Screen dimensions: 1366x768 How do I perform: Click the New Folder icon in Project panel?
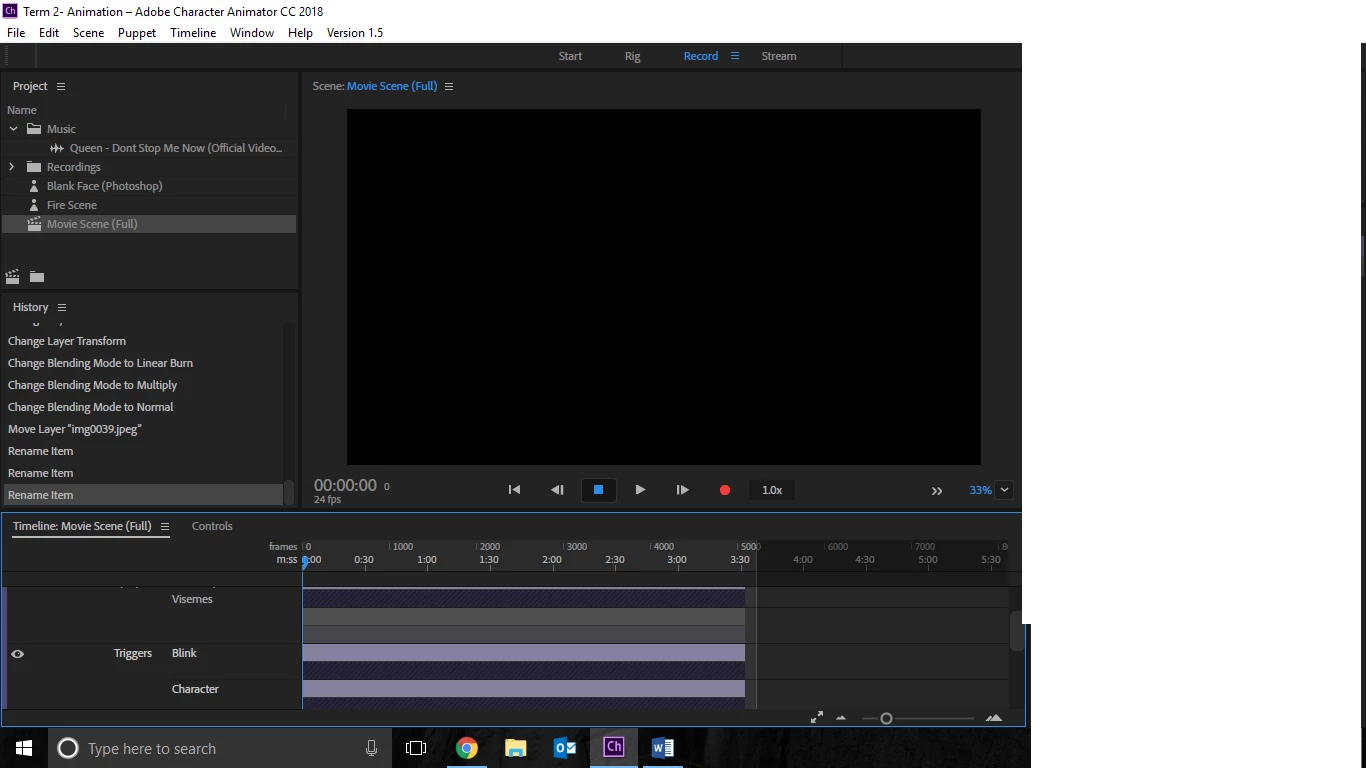coord(37,277)
